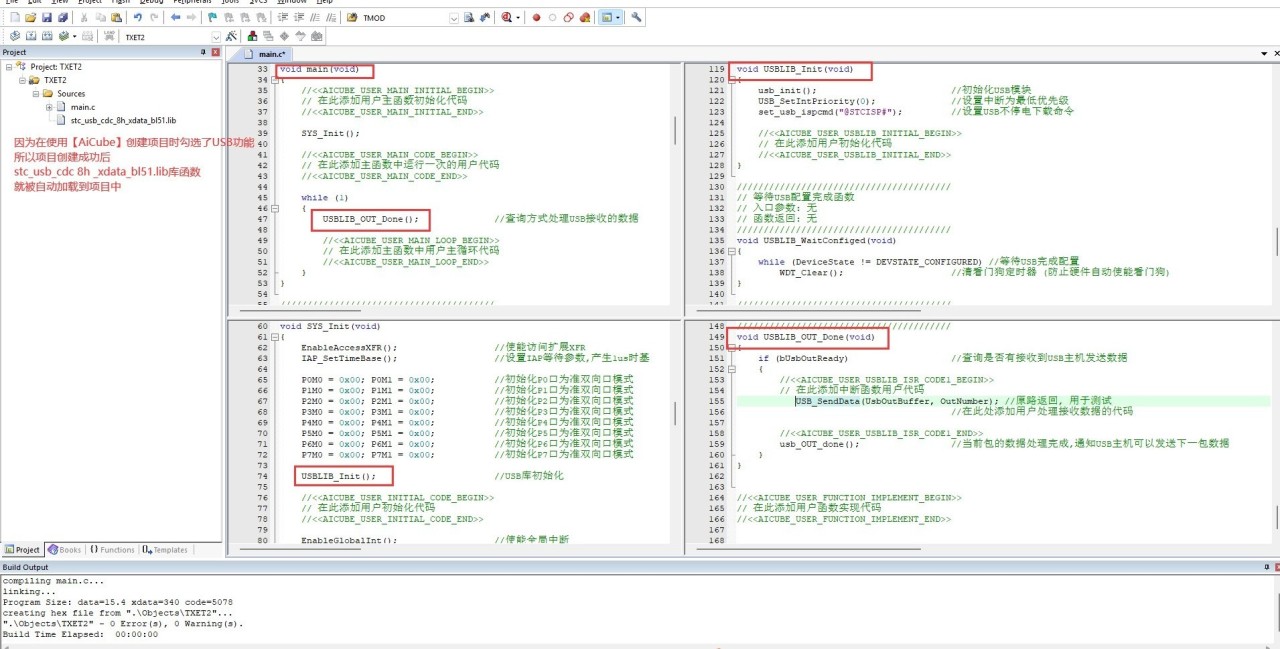Open the TMOD find combo box dropdown
The width and height of the screenshot is (1280, 649).
pyautogui.click(x=454, y=18)
